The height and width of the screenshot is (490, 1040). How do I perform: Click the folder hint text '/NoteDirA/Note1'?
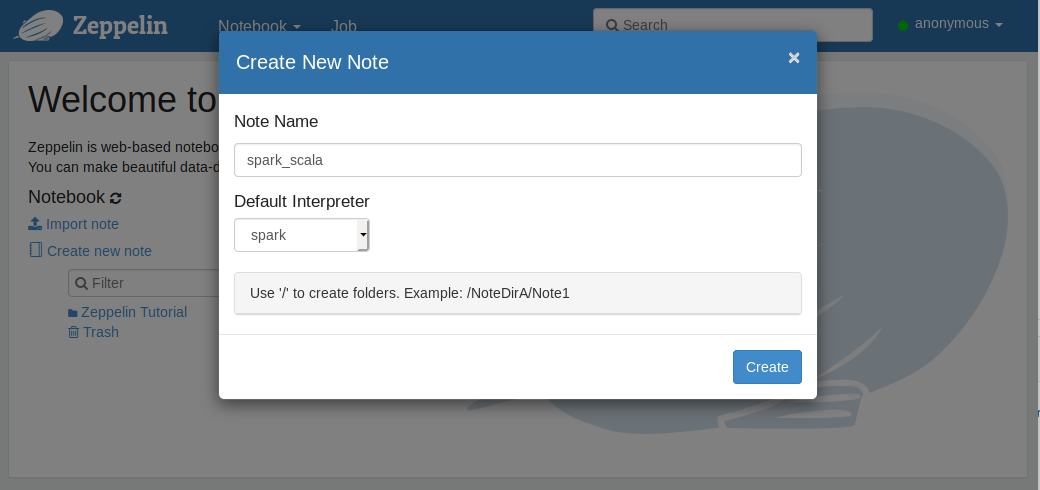(518, 293)
